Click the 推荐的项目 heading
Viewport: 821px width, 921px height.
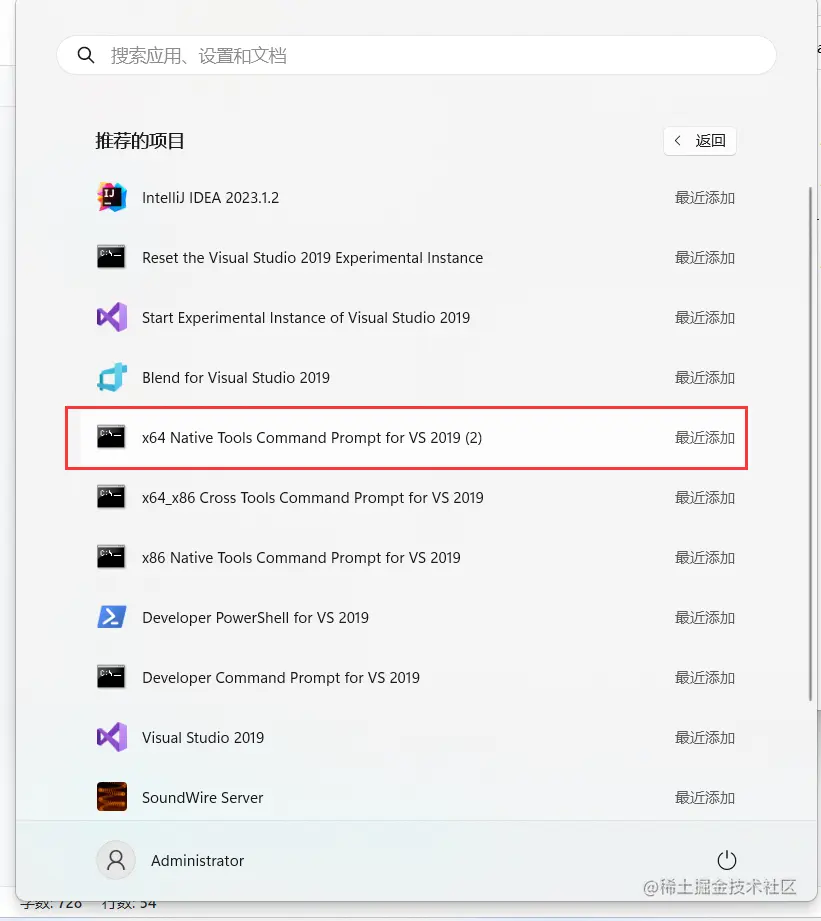tap(140, 141)
